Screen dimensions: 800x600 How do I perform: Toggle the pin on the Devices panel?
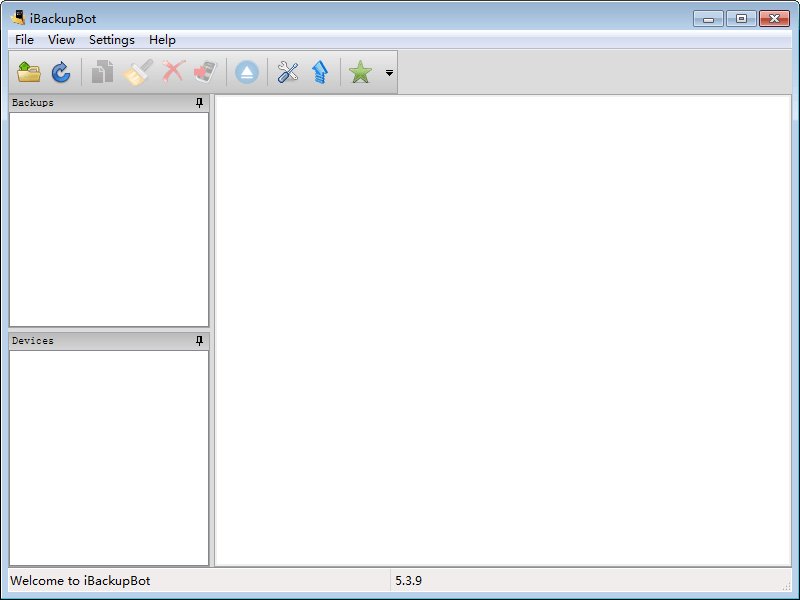(199, 341)
